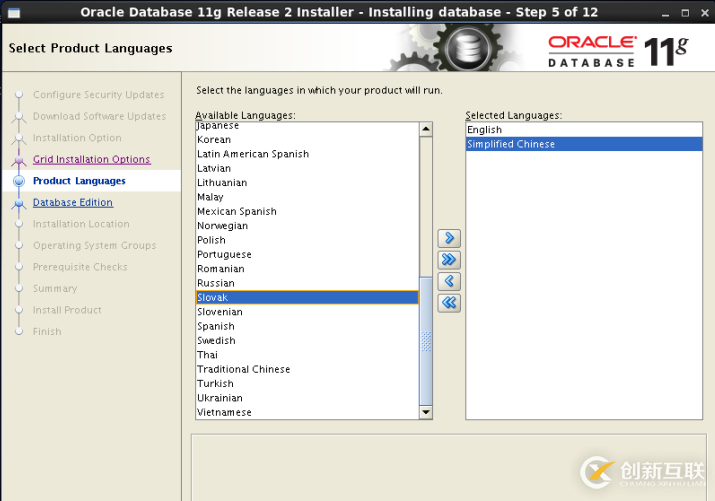
Task: Open the Grid Installation Options step link
Action: pyautogui.click(x=92, y=159)
